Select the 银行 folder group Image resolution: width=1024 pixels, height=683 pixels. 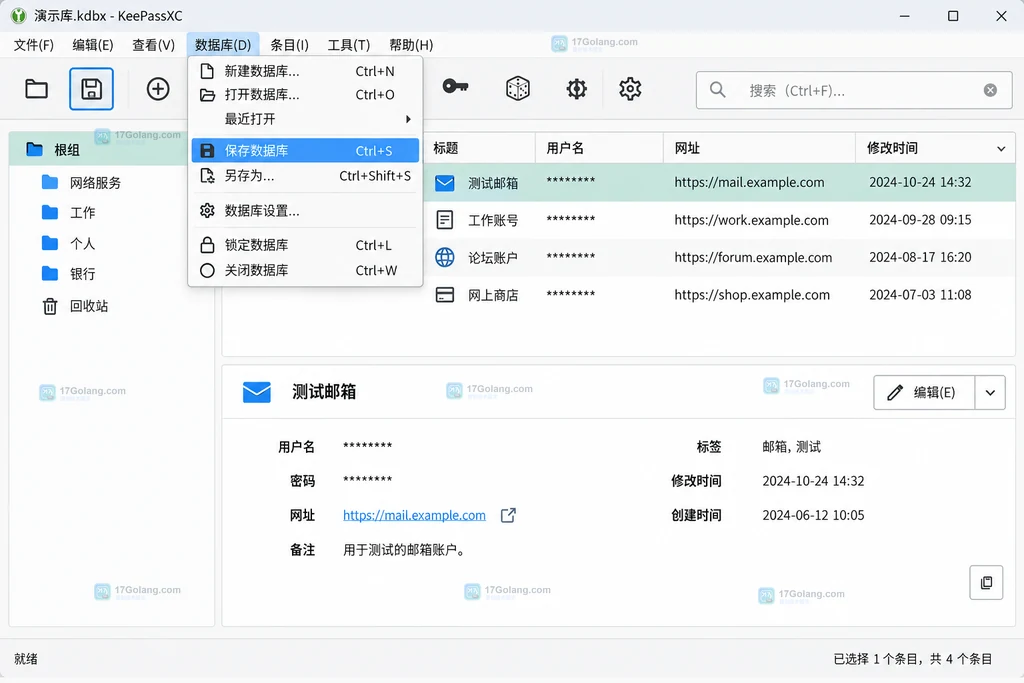pos(69,274)
